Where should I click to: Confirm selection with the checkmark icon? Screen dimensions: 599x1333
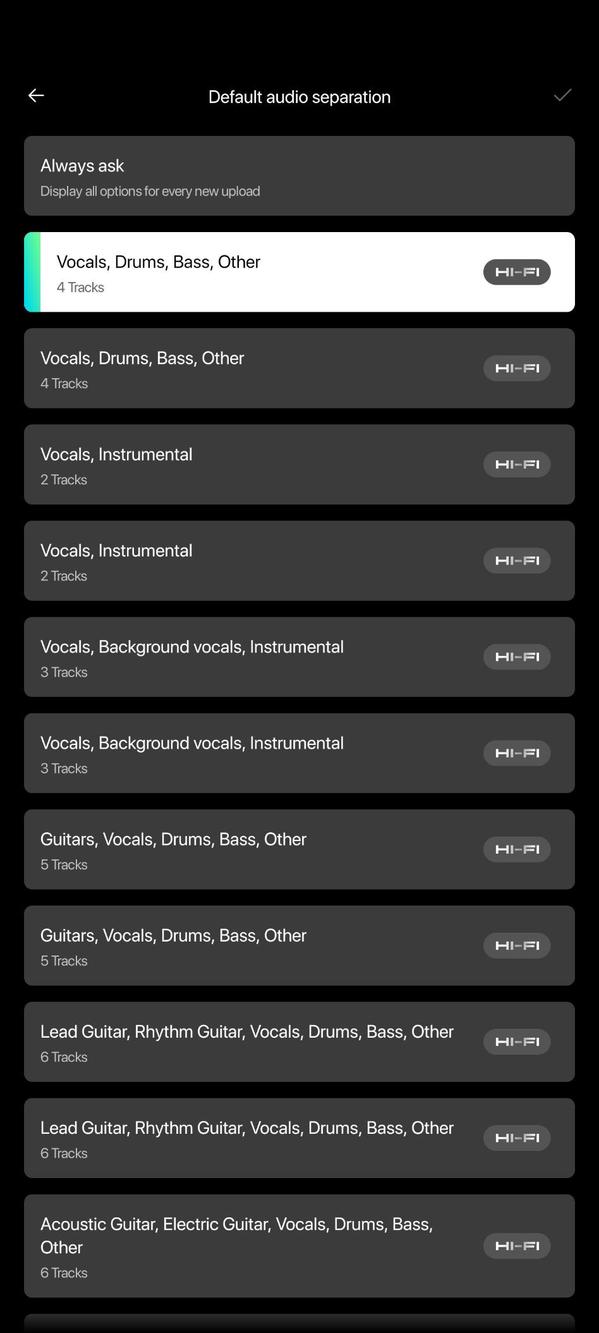[x=562, y=95]
